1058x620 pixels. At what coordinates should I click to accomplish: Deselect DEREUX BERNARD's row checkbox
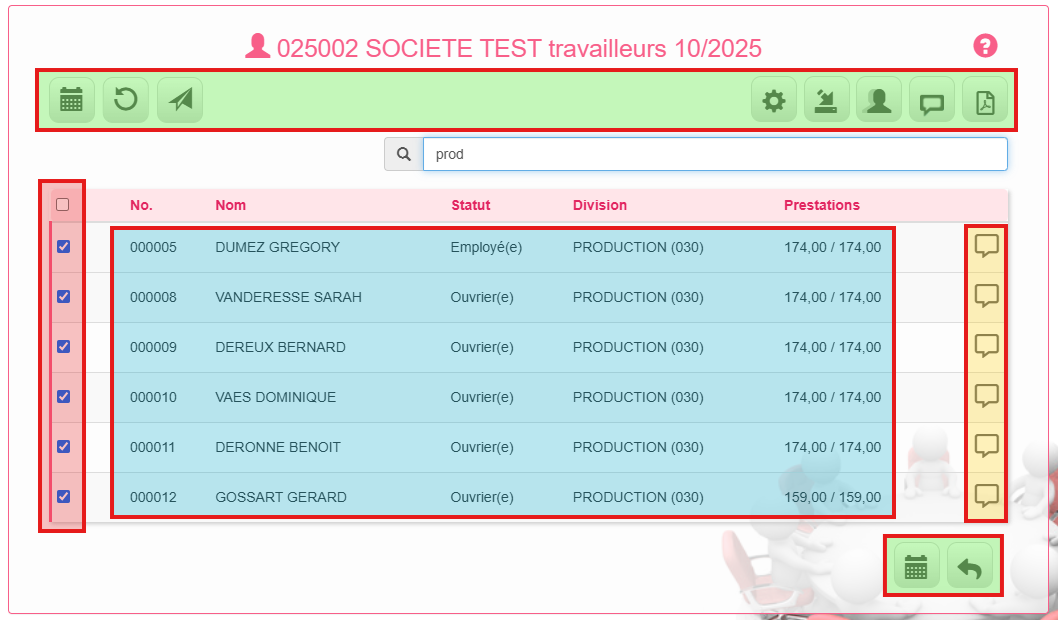(x=63, y=346)
